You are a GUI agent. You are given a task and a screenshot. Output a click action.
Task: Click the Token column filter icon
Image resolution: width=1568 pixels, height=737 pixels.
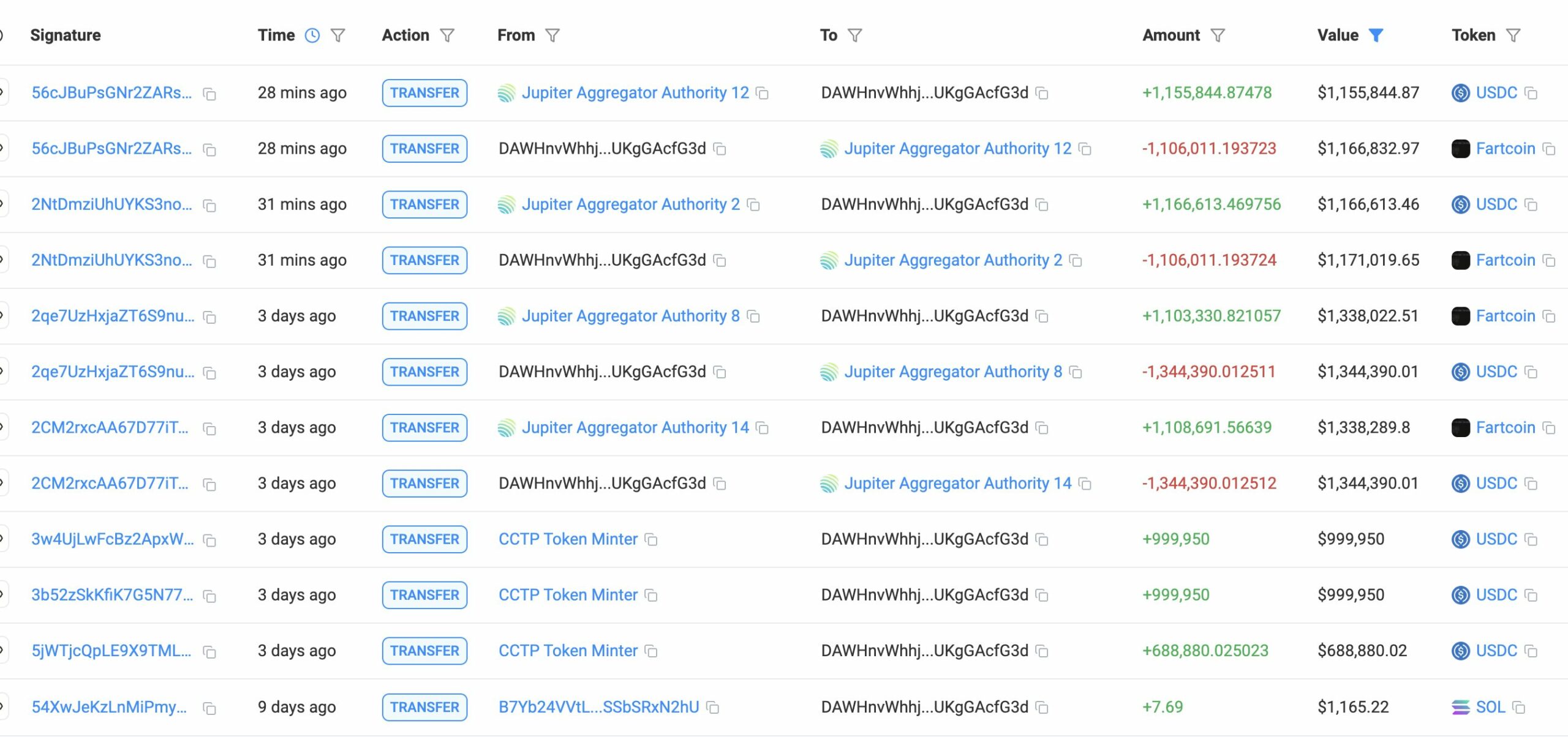tap(1513, 36)
